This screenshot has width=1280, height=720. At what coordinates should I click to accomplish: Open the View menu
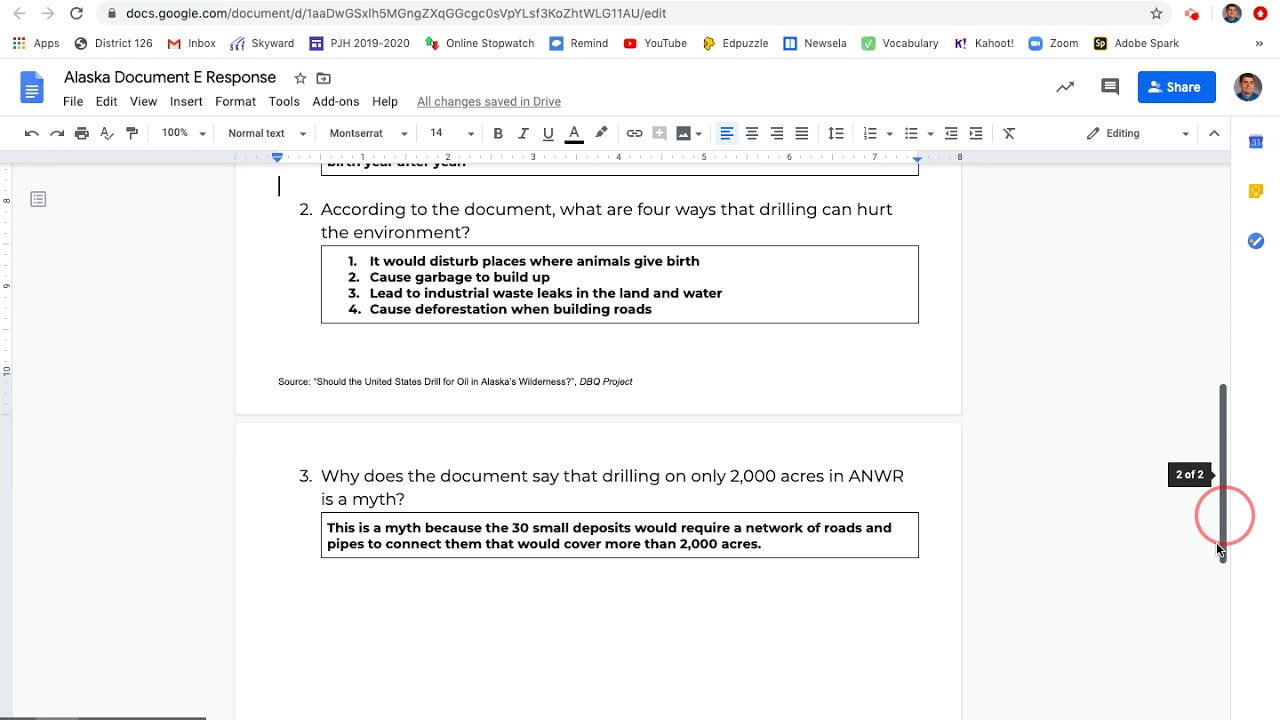pyautogui.click(x=143, y=102)
